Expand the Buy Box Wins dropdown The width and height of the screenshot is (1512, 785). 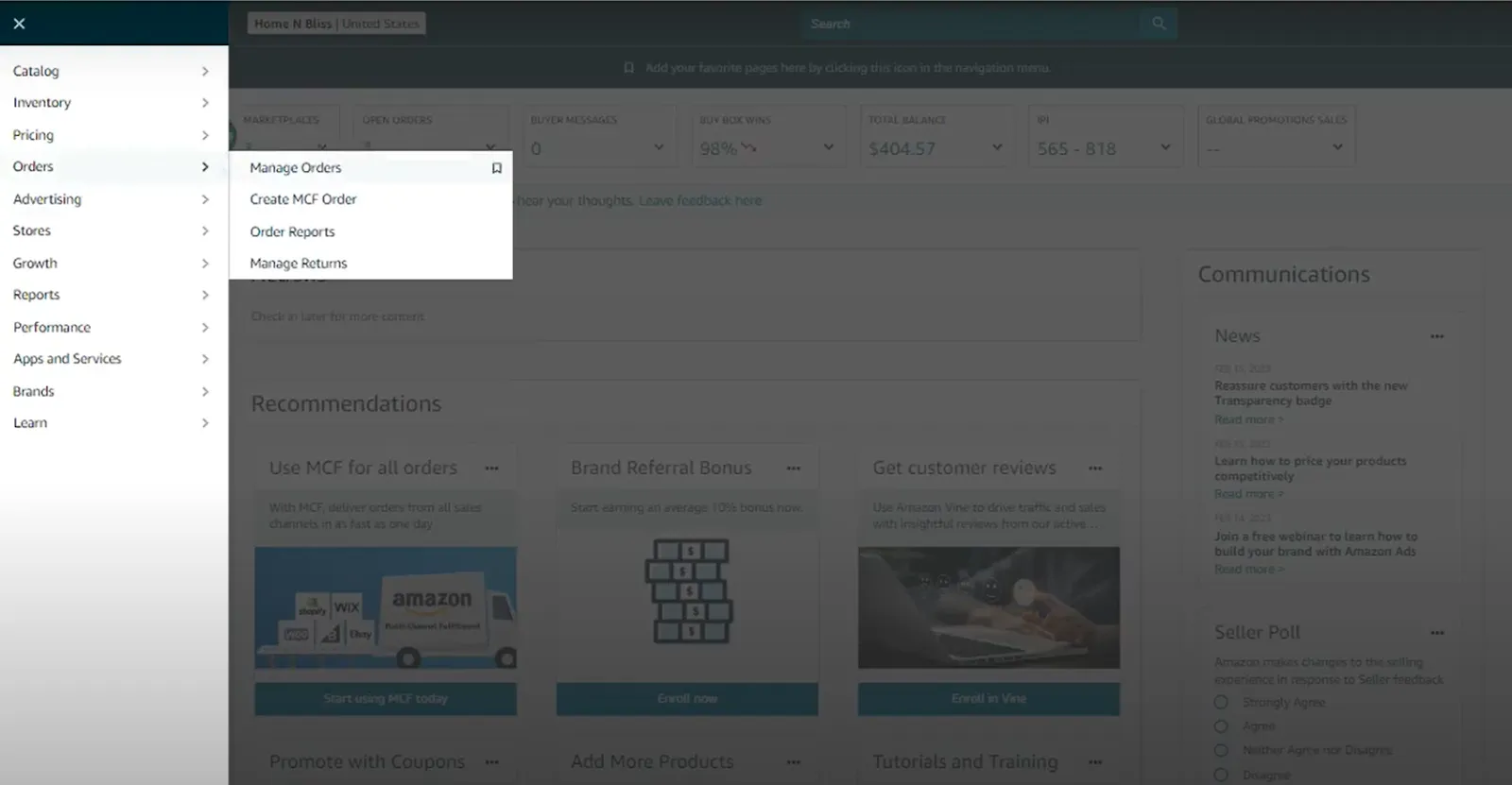tap(828, 148)
